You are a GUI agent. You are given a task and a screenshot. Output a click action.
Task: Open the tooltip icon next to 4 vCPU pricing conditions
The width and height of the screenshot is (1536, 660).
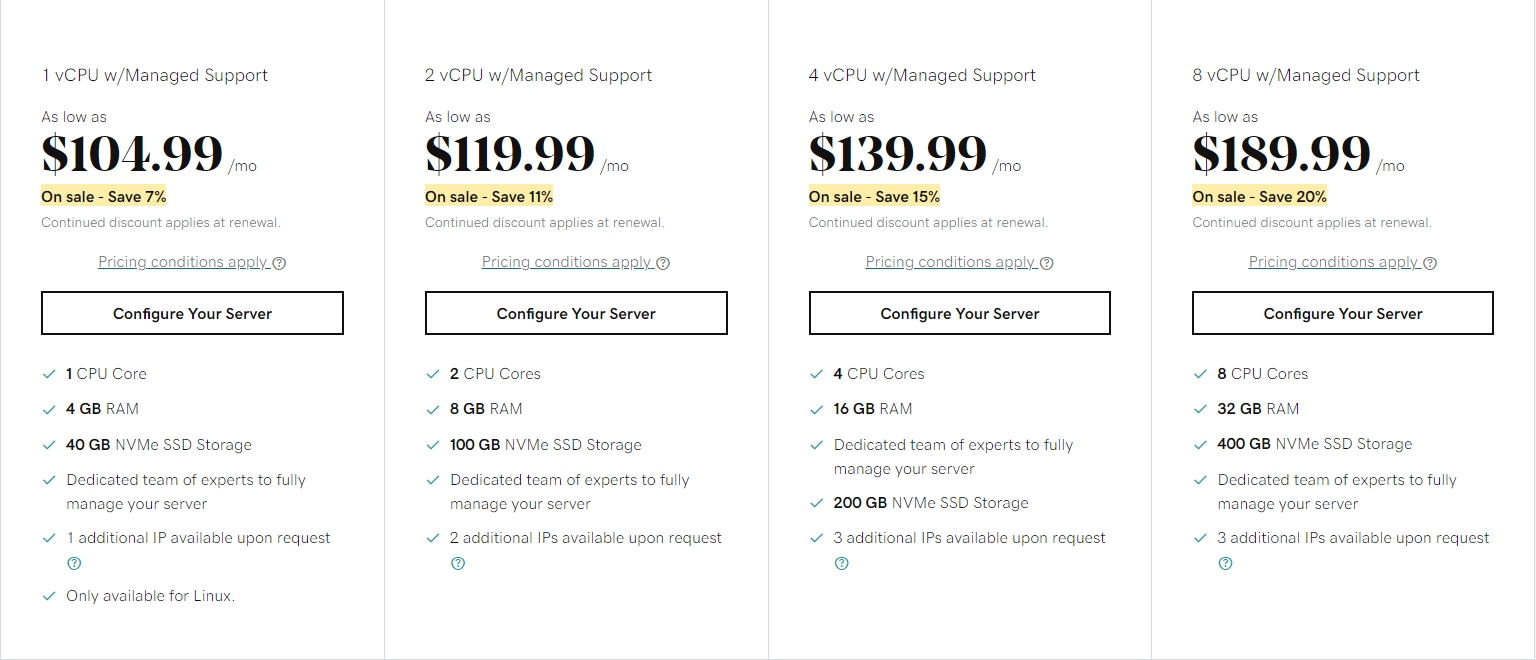coord(1046,262)
